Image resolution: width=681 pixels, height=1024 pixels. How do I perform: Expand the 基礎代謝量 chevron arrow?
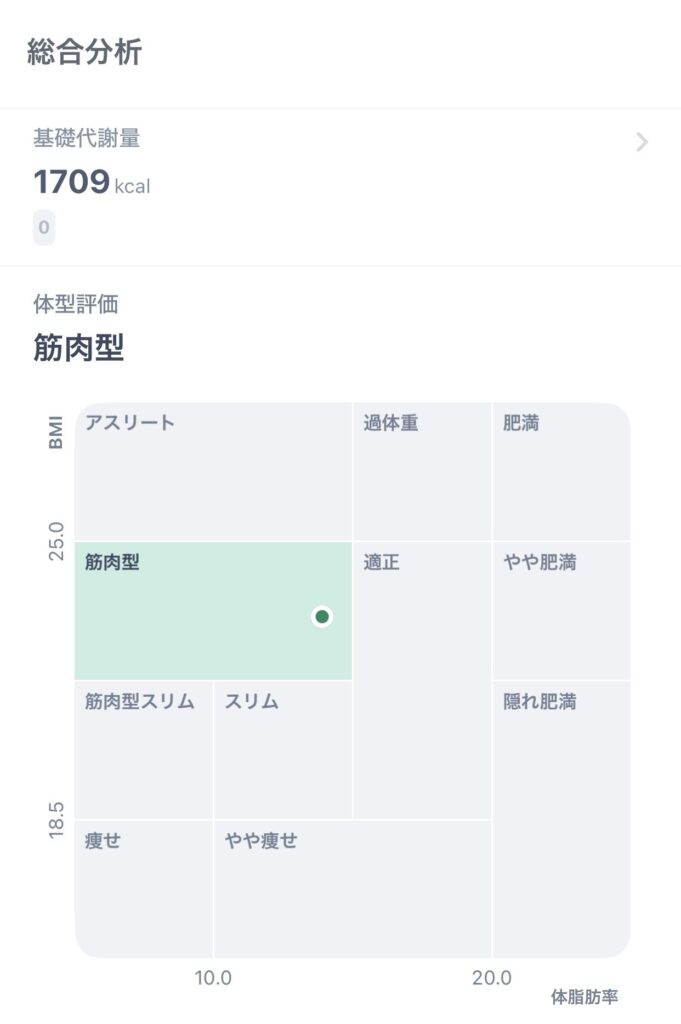(642, 142)
